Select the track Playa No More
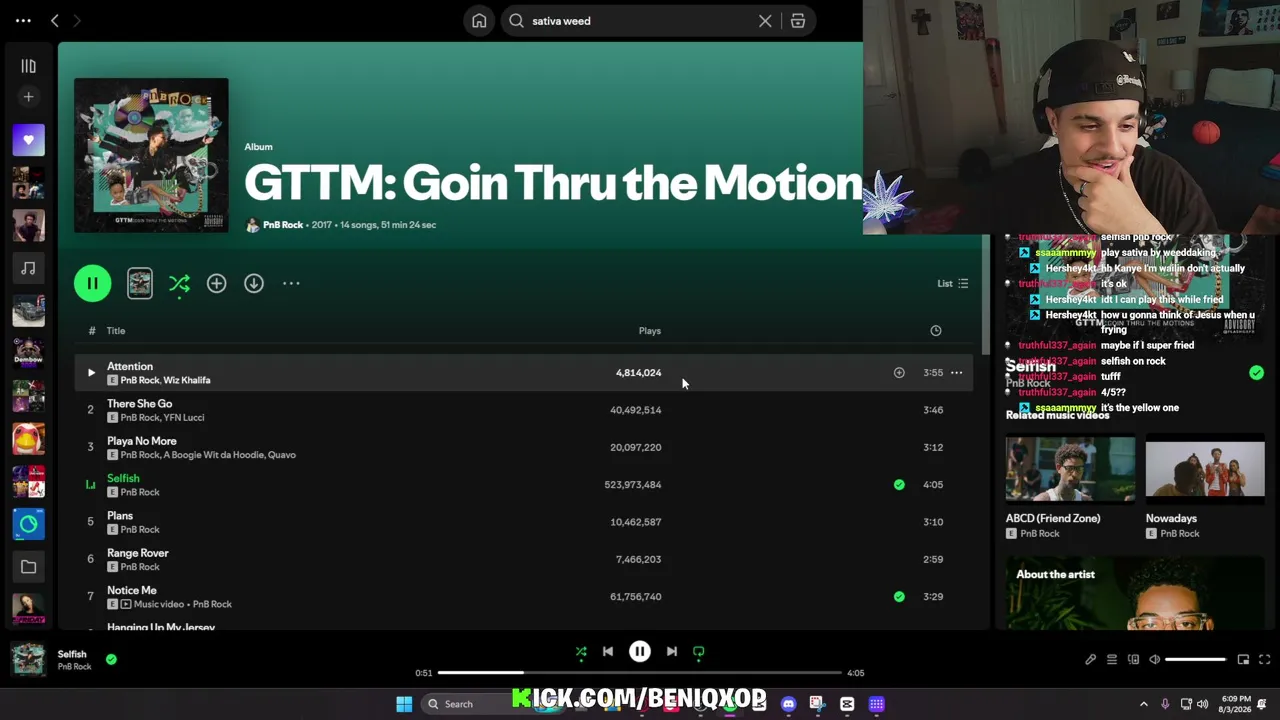 [x=142, y=441]
